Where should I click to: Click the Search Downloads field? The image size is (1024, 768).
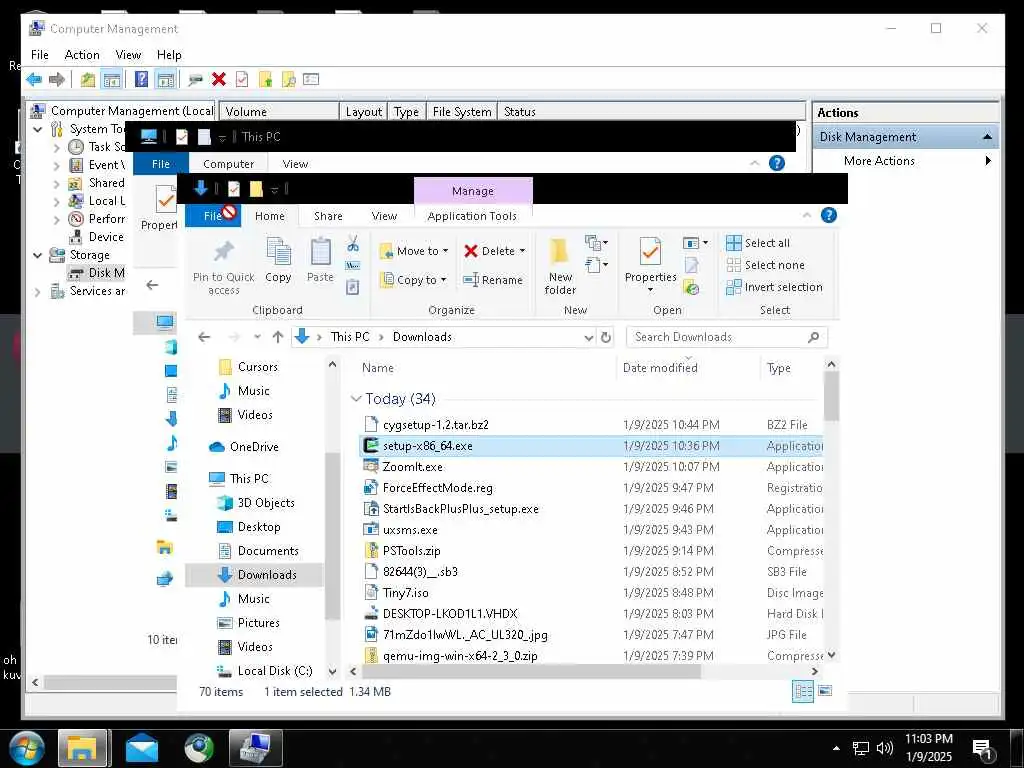coord(726,337)
